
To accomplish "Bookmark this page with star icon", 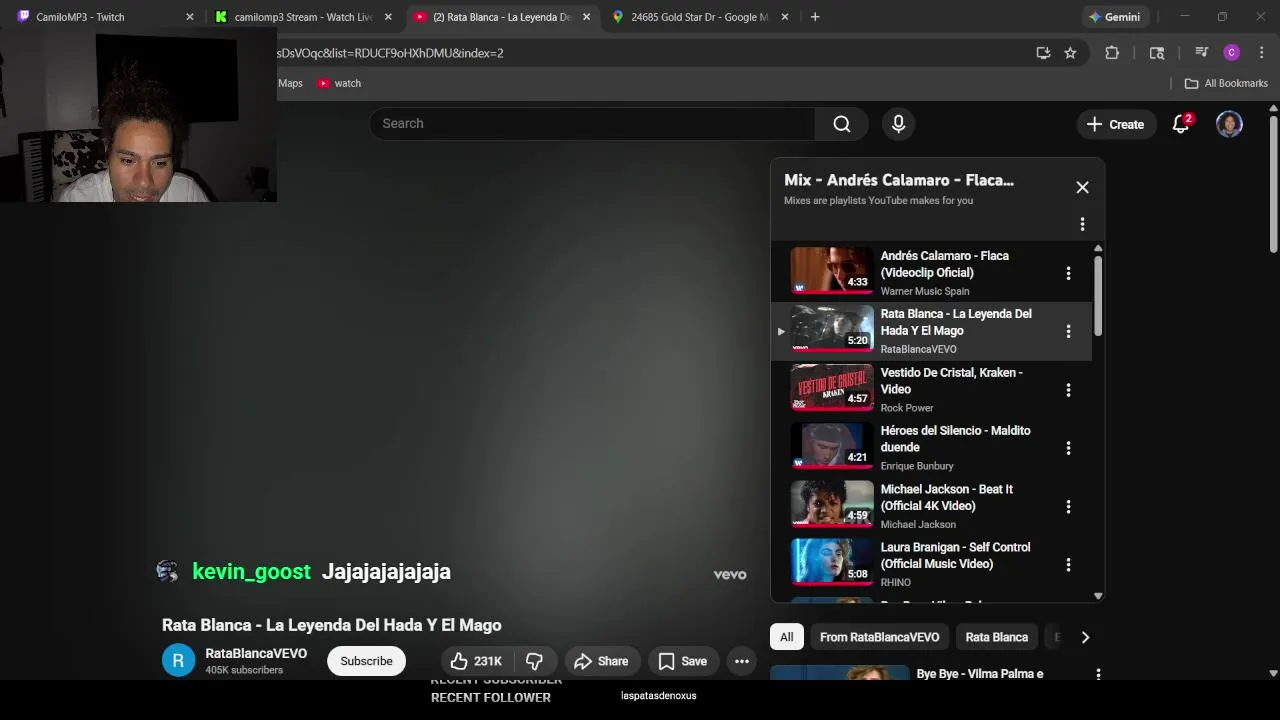I will pyautogui.click(x=1070, y=53).
